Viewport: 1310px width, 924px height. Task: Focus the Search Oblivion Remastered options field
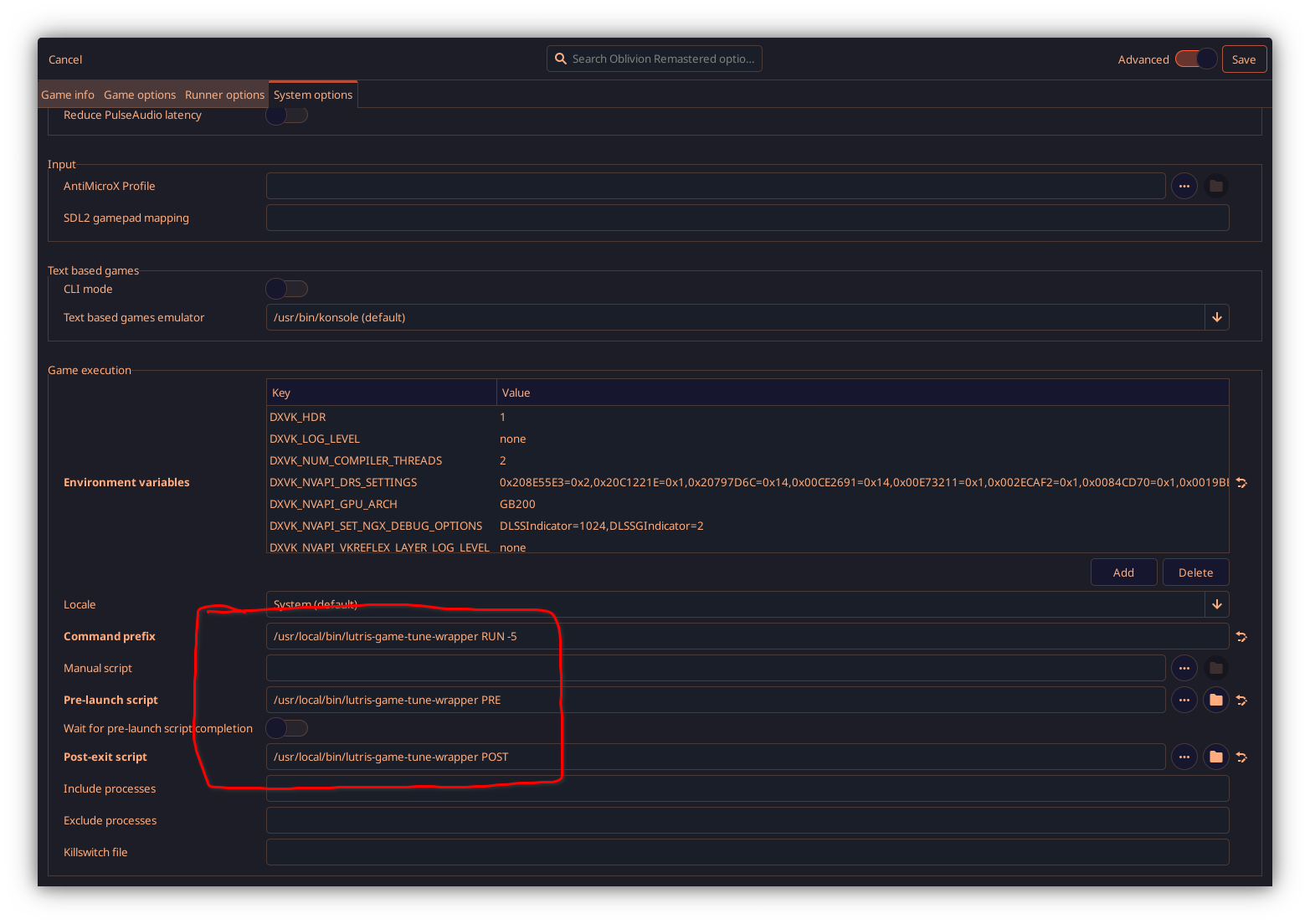[655, 59]
